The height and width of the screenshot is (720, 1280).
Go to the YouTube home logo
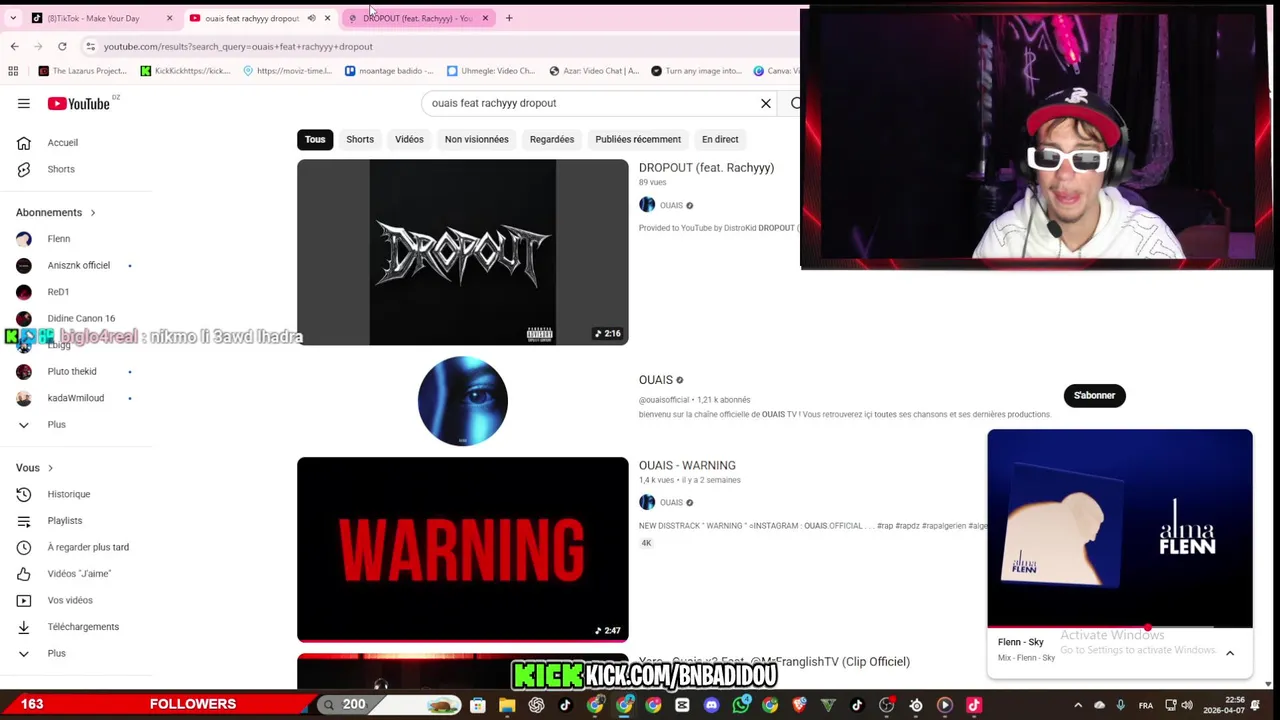[x=78, y=103]
